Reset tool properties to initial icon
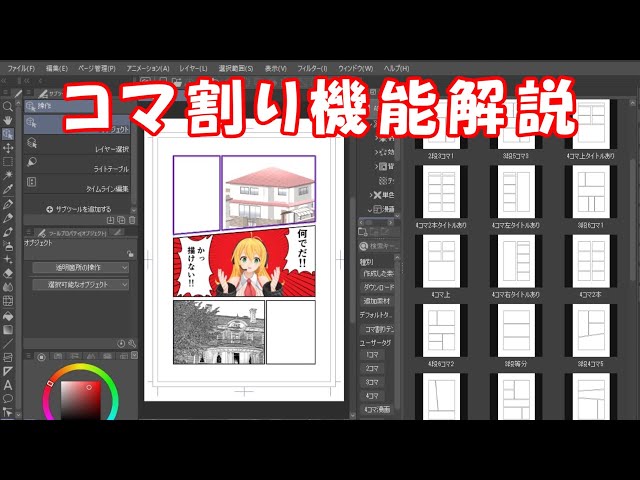 (x=121, y=344)
